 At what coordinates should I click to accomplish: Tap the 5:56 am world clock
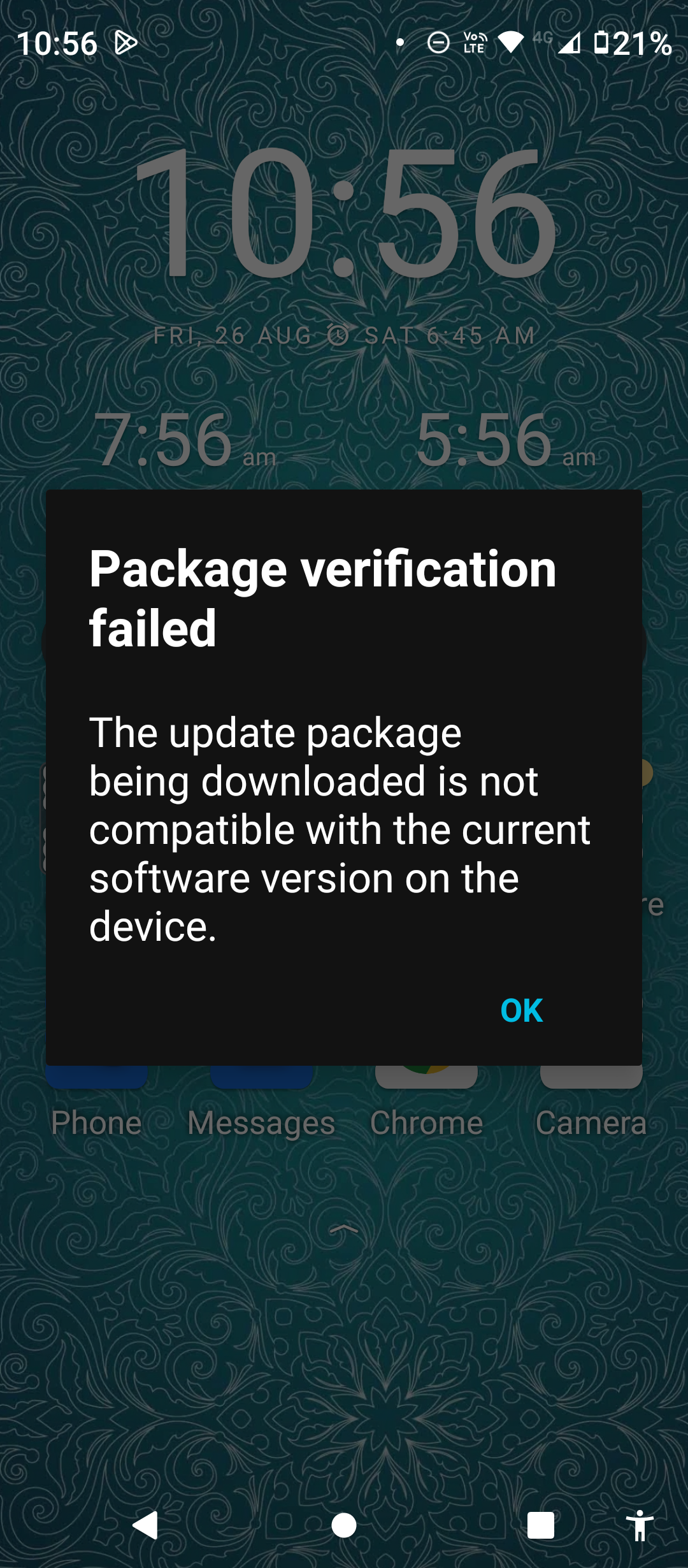point(505,440)
